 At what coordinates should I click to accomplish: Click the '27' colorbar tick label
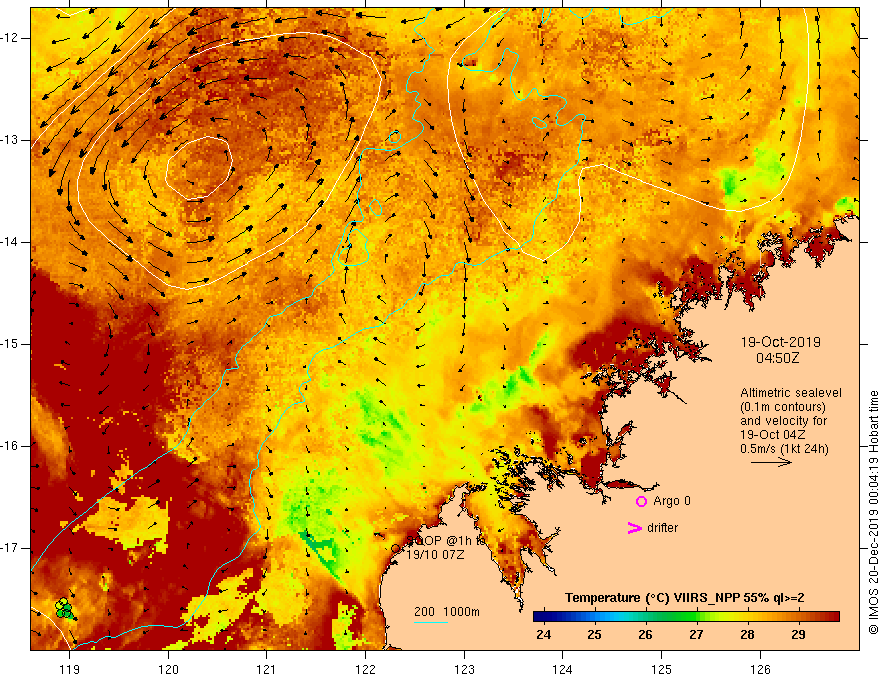click(696, 635)
